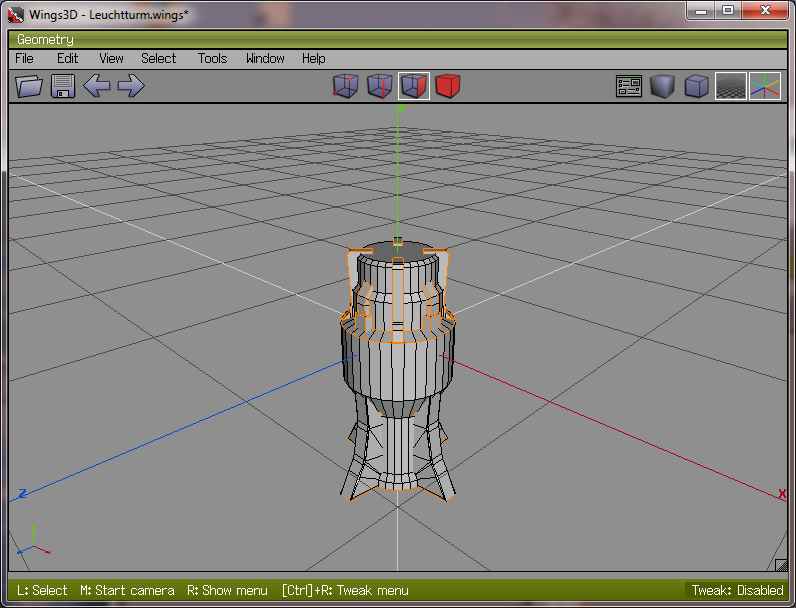Click the Save floppy disk icon

(x=63, y=86)
